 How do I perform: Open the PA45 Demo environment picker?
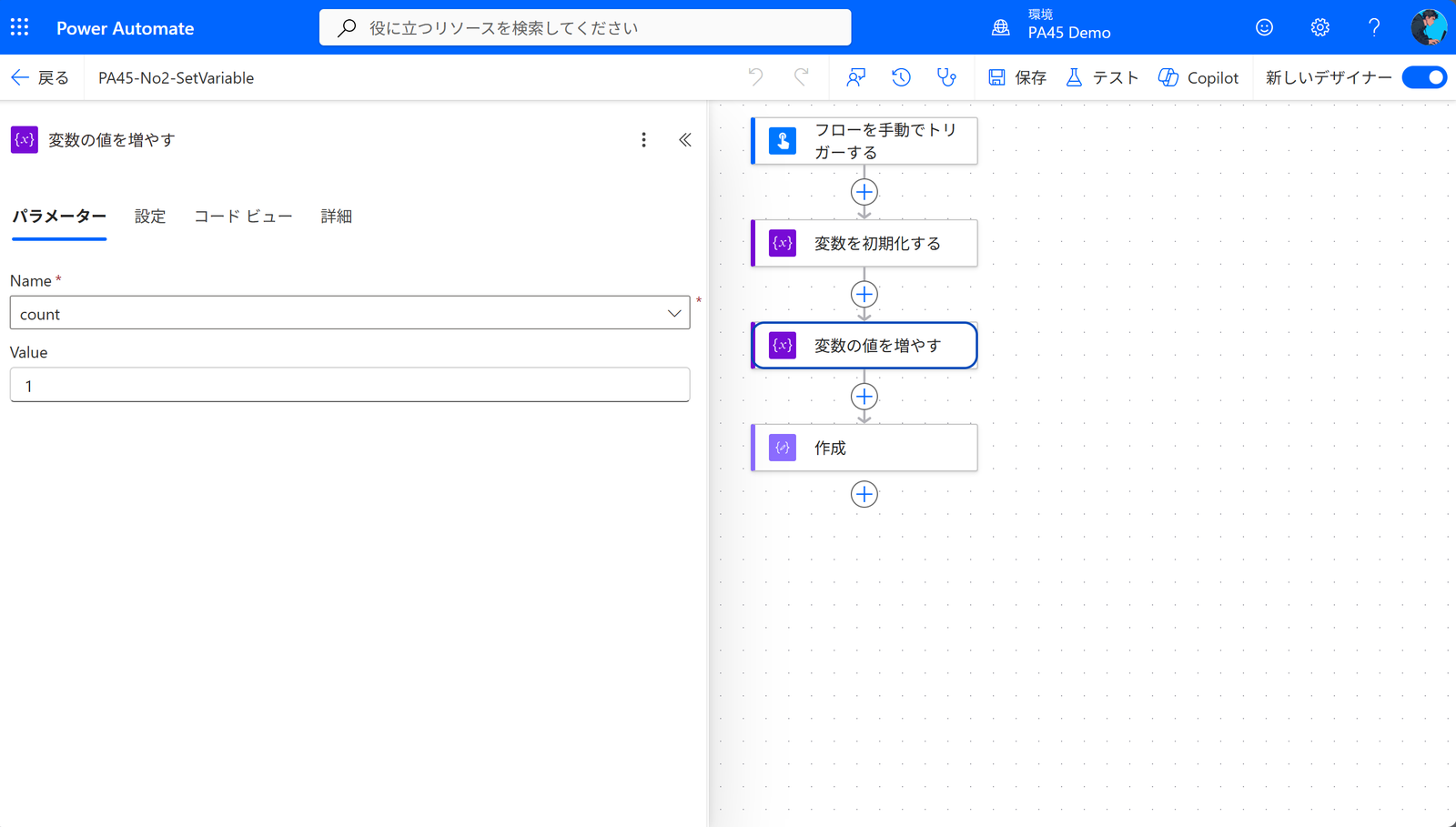(x=1052, y=25)
